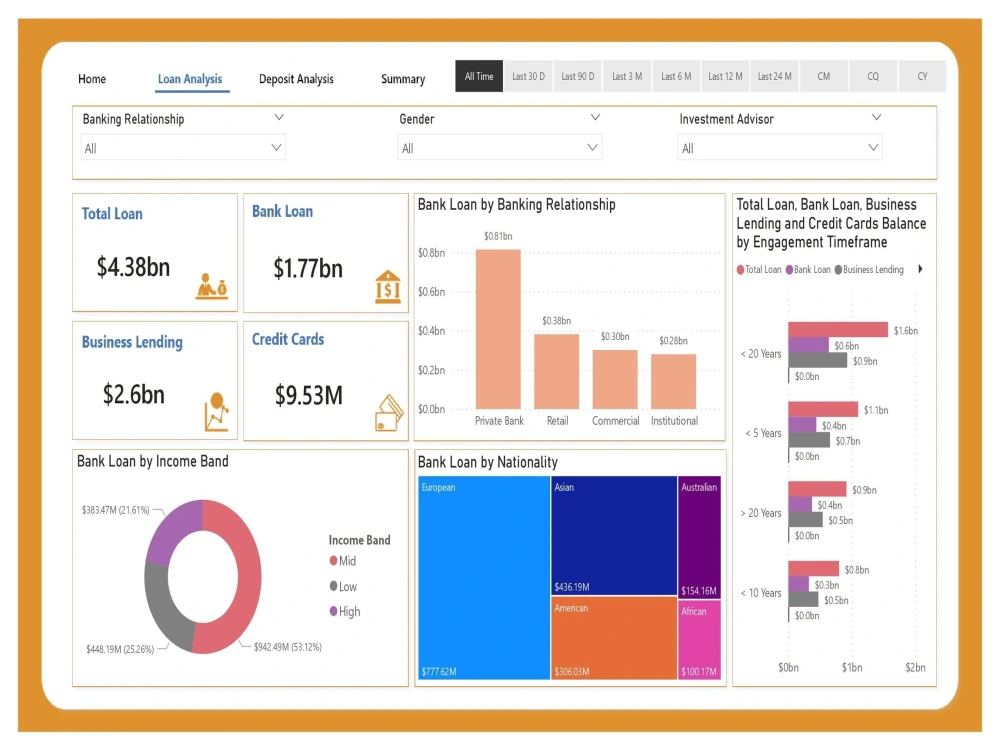The width and height of the screenshot is (1000, 750).
Task: Click the purple High legend dot
Action: tap(332, 611)
